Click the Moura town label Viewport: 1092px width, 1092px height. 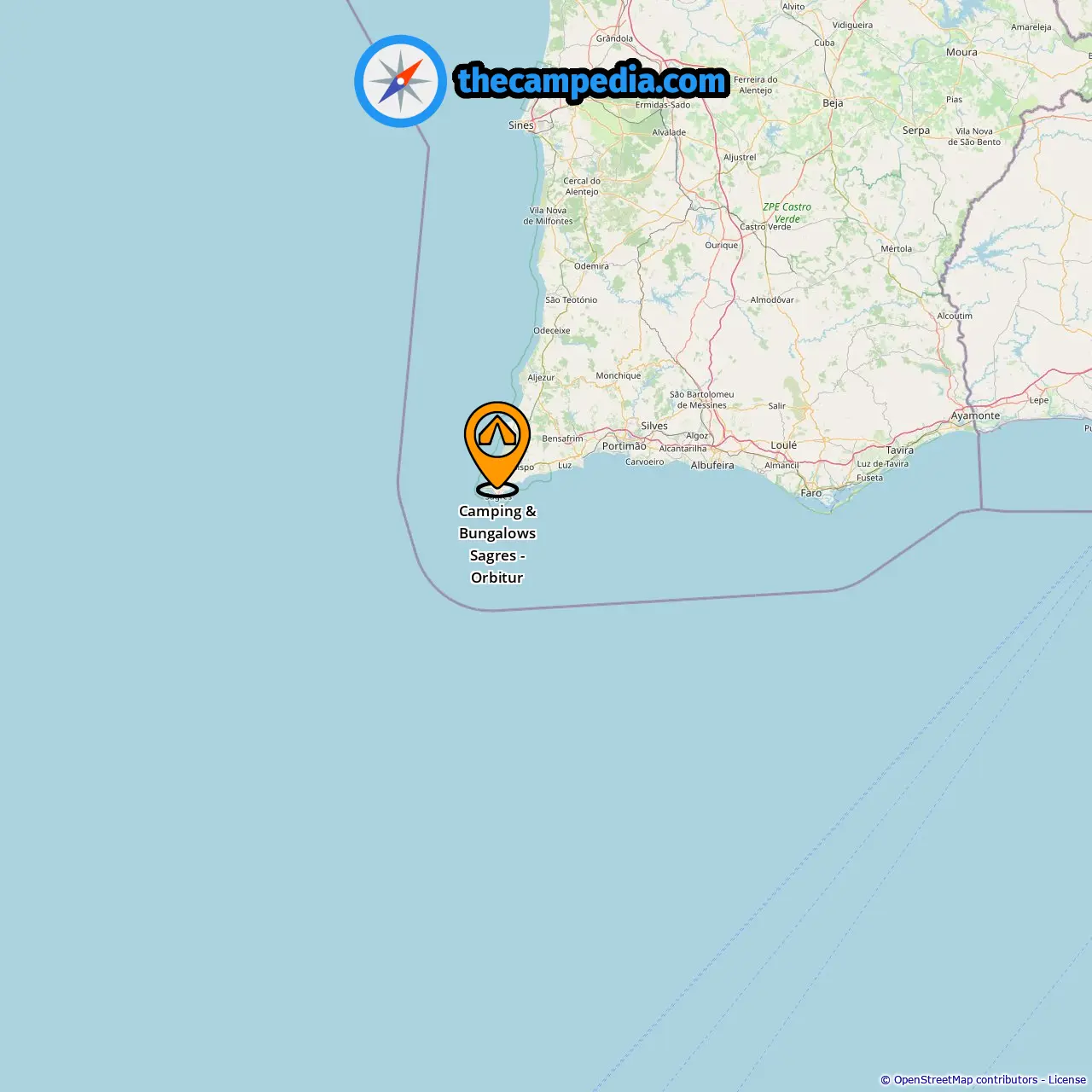pyautogui.click(x=961, y=52)
